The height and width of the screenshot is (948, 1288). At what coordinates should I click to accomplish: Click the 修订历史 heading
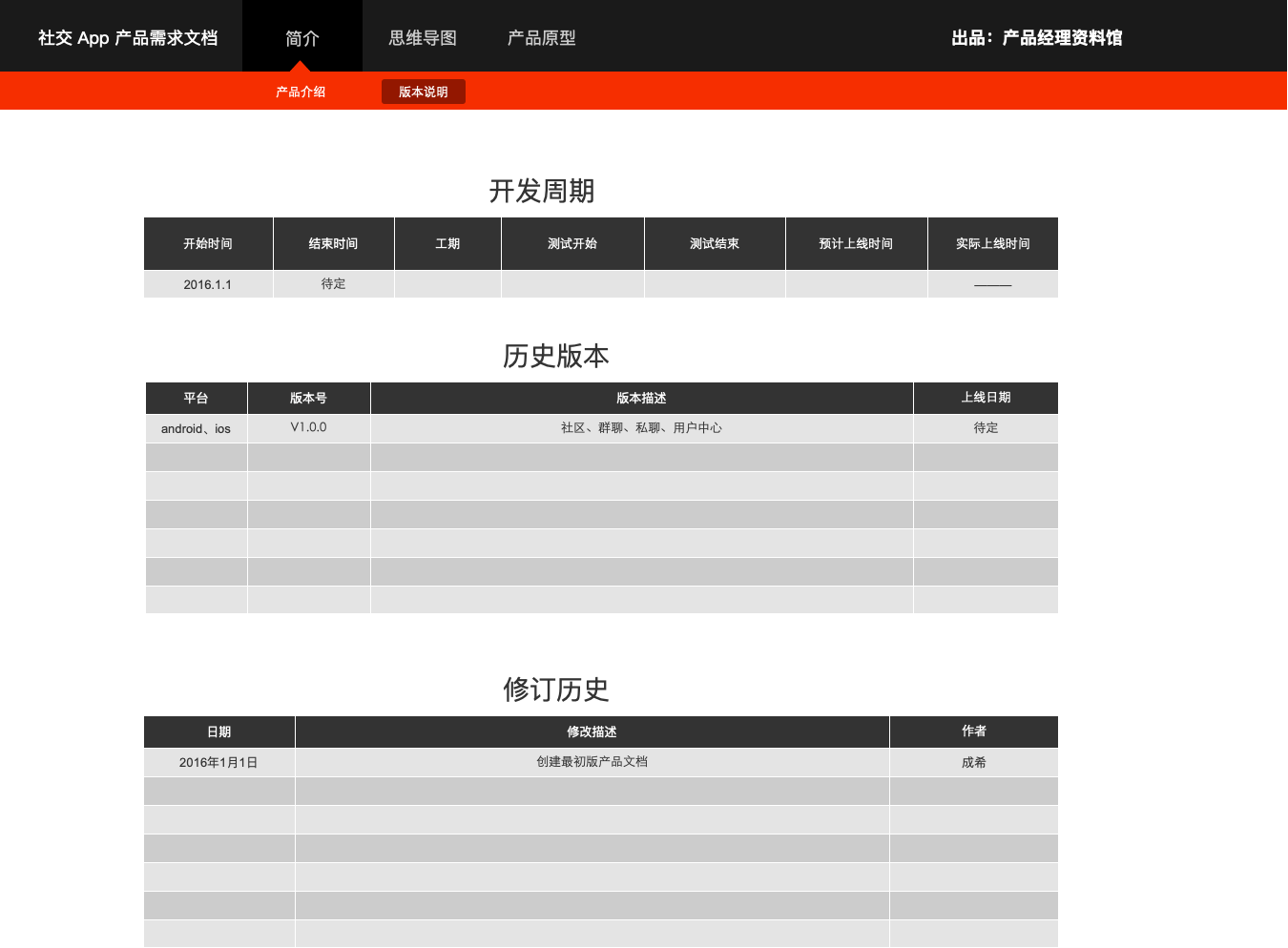[x=556, y=690]
